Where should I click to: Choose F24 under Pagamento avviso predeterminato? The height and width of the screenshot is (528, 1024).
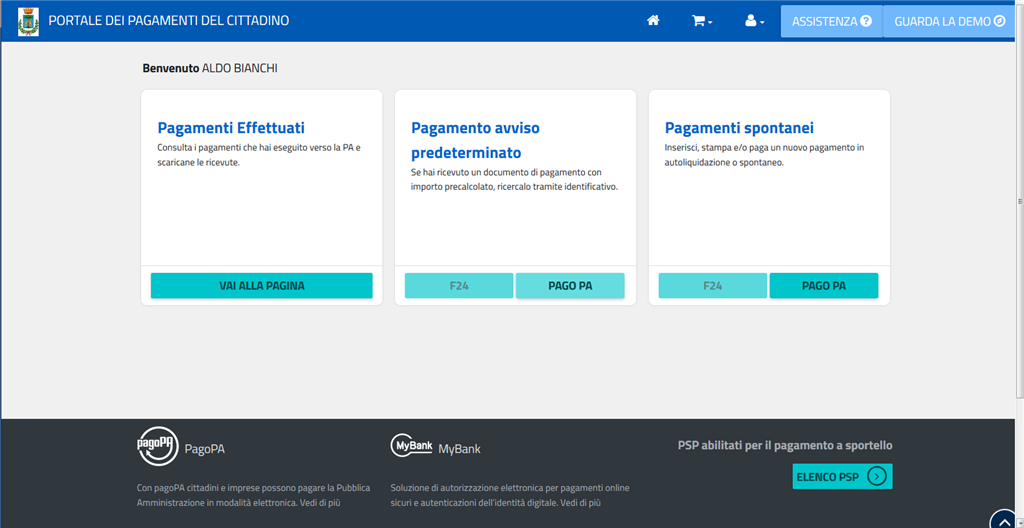pyautogui.click(x=459, y=286)
